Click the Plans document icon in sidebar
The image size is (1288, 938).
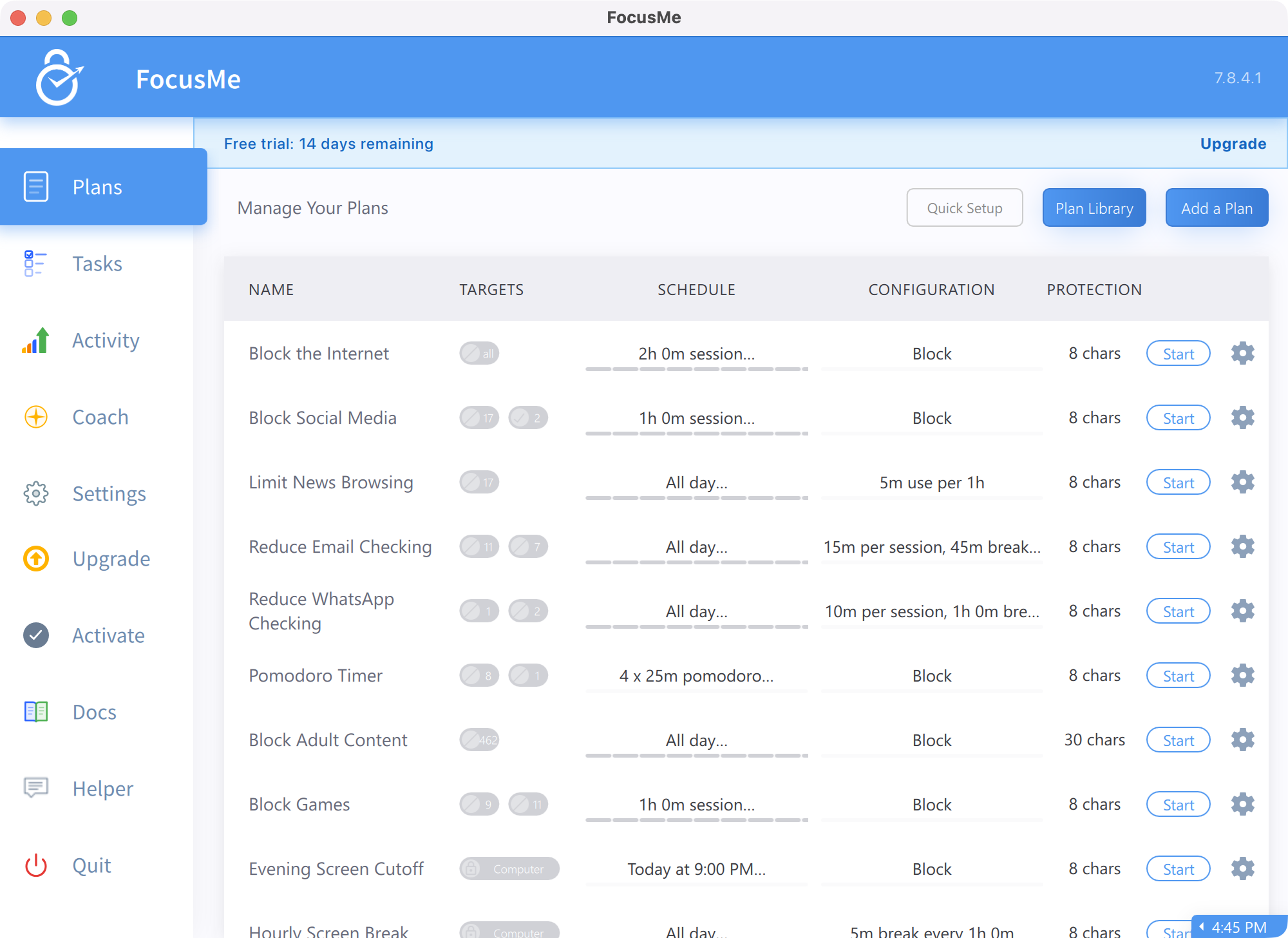click(x=36, y=186)
